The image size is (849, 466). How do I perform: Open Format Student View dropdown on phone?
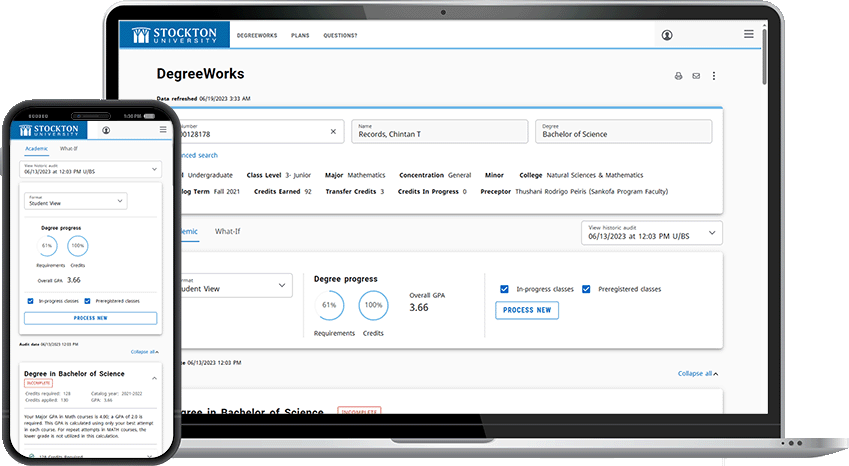[x=76, y=201]
